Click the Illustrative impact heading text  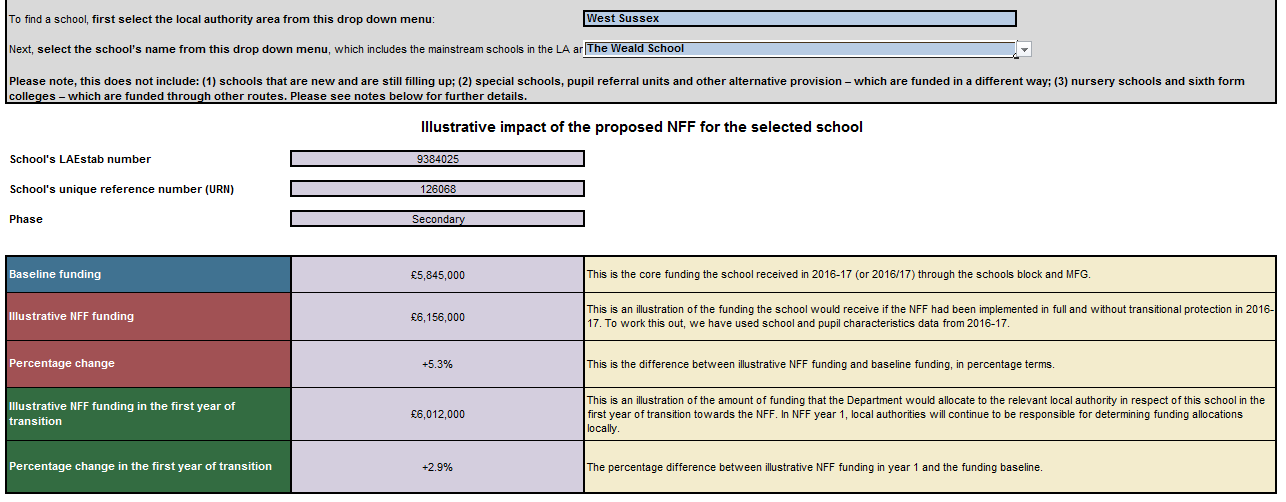point(641,128)
